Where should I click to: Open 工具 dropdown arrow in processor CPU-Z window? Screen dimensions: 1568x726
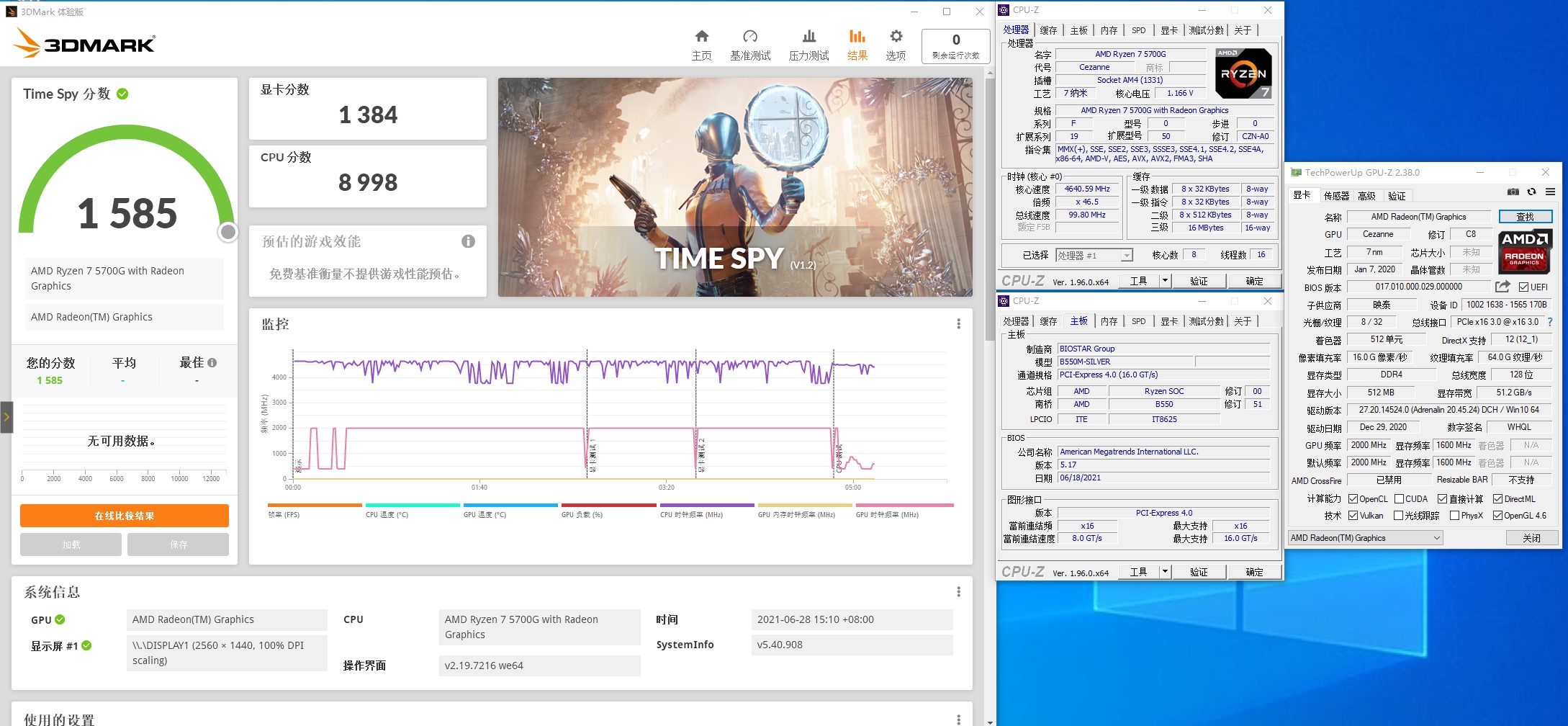point(1165,281)
